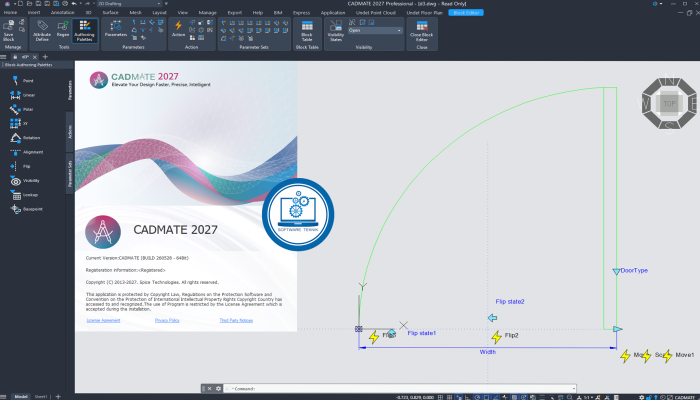Click the Width dimension parameter label

pyautogui.click(x=488, y=352)
